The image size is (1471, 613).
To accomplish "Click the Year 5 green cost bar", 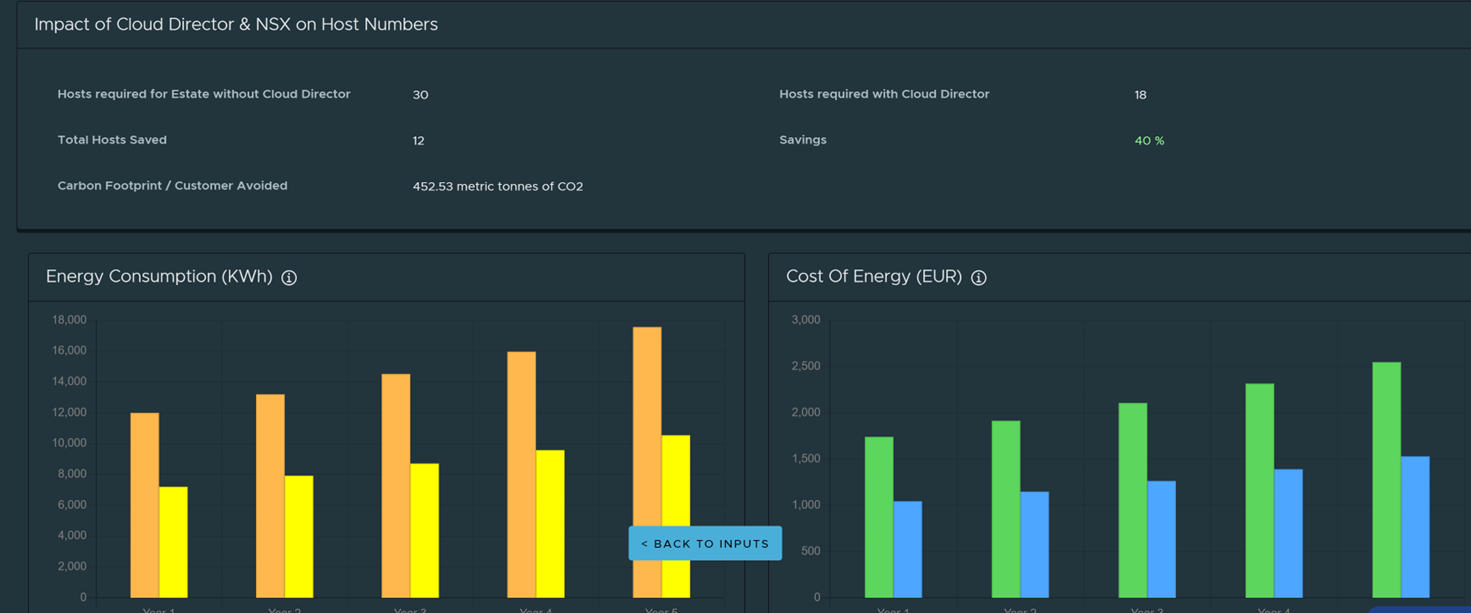I will coord(1387,480).
